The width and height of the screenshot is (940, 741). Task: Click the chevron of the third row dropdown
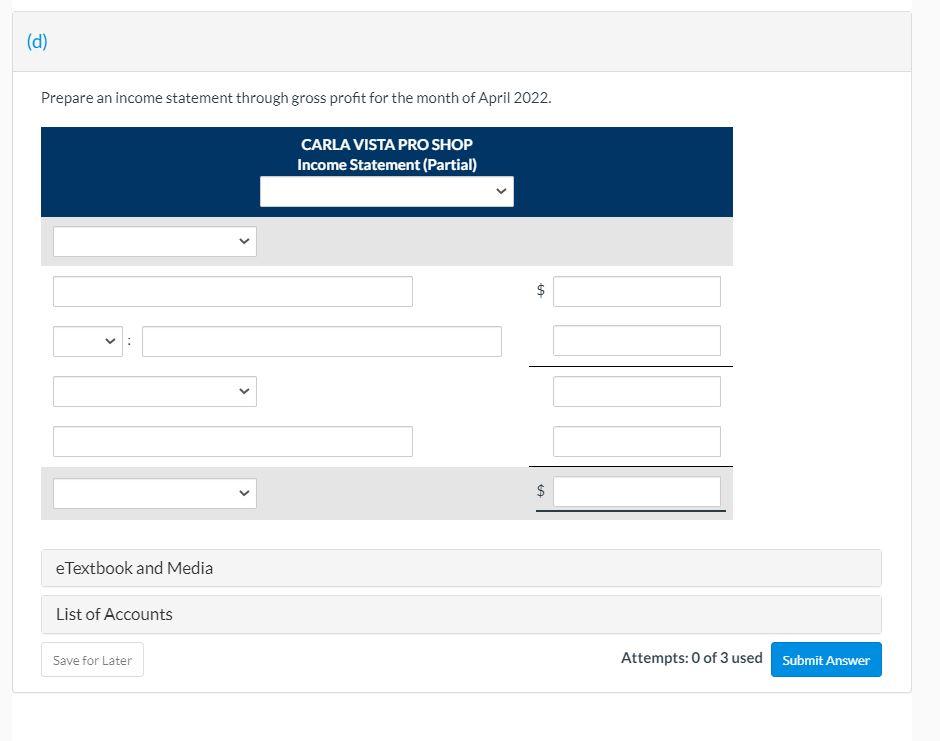click(x=243, y=391)
